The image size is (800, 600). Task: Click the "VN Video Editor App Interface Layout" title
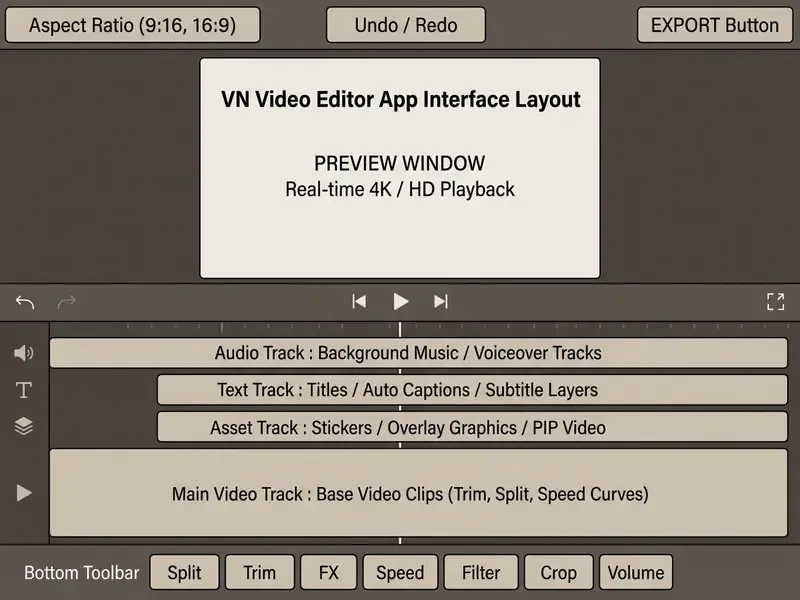[401, 99]
